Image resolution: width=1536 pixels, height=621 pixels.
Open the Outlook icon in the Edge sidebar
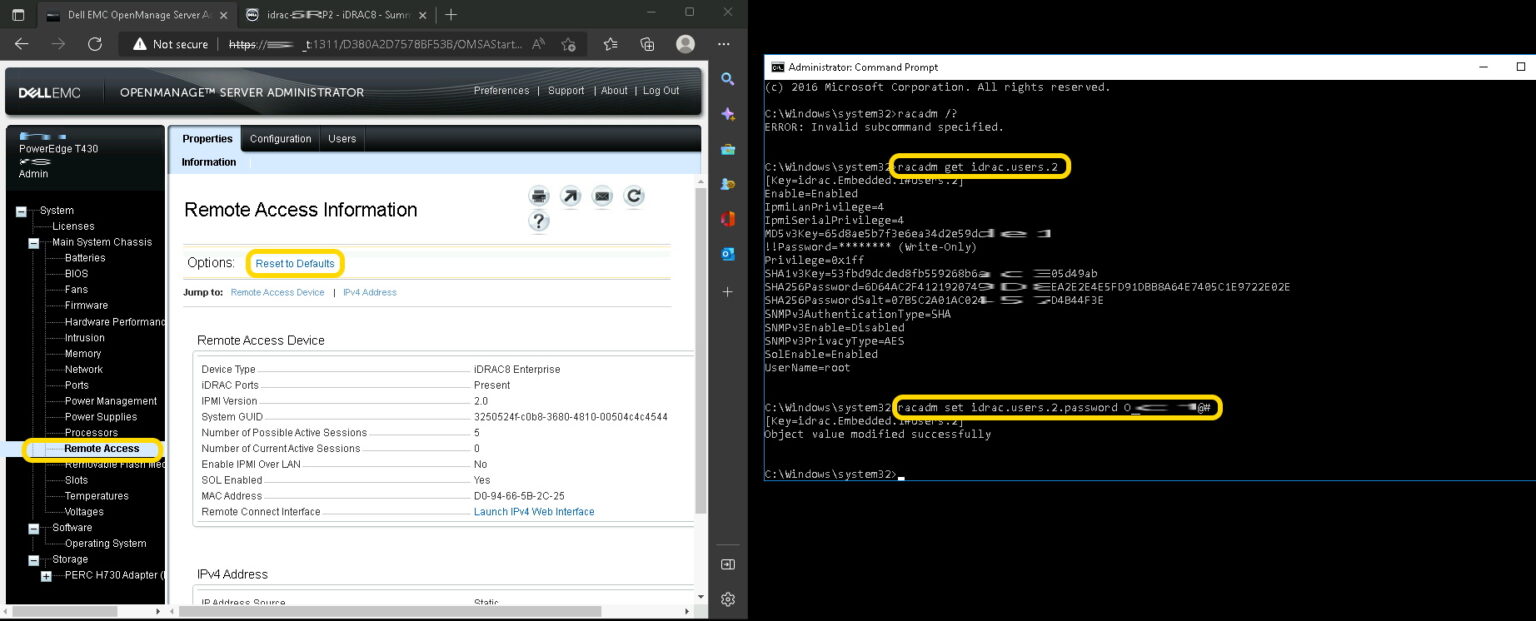pyautogui.click(x=728, y=254)
